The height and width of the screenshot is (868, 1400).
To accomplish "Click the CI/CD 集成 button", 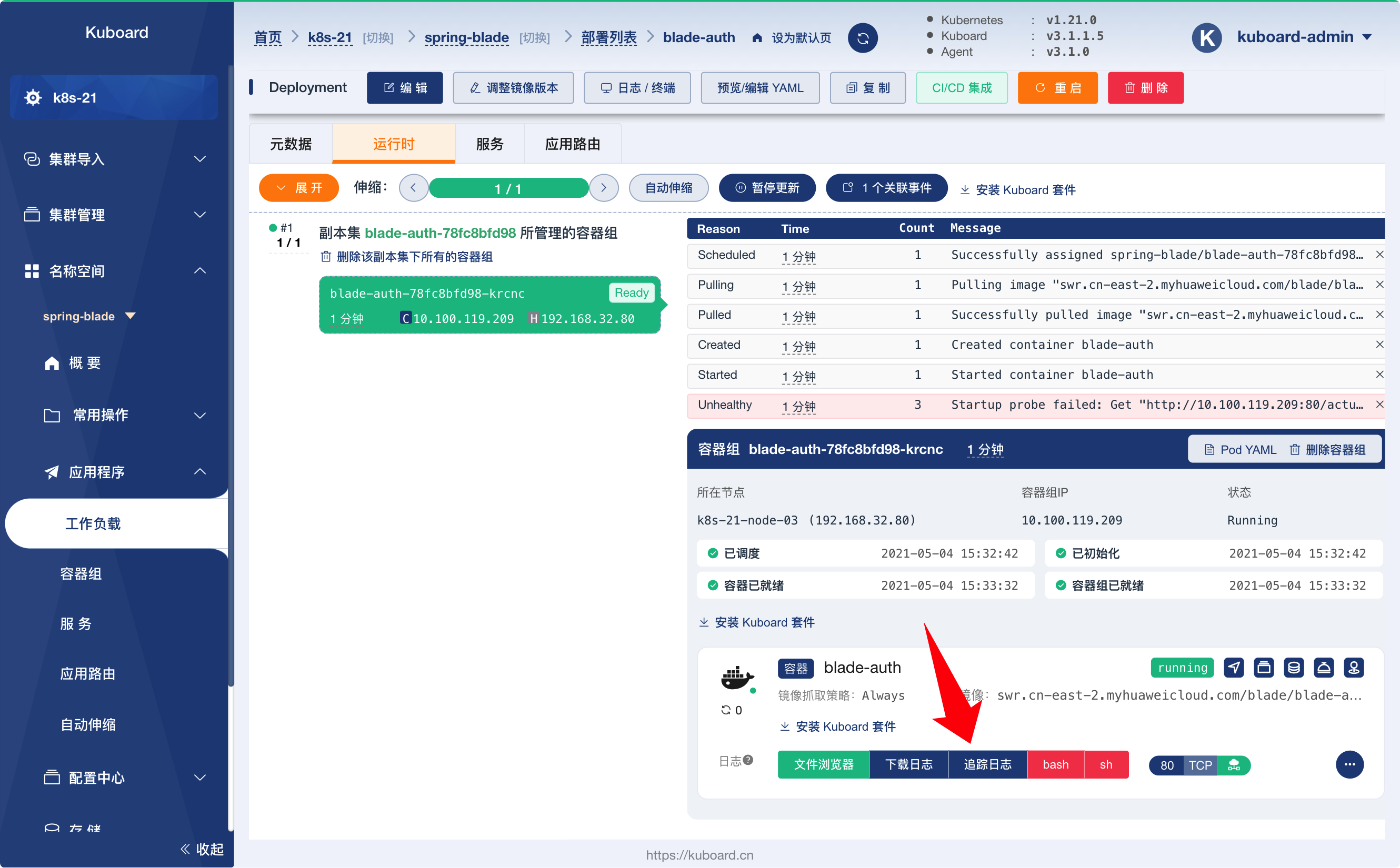I will click(962, 88).
